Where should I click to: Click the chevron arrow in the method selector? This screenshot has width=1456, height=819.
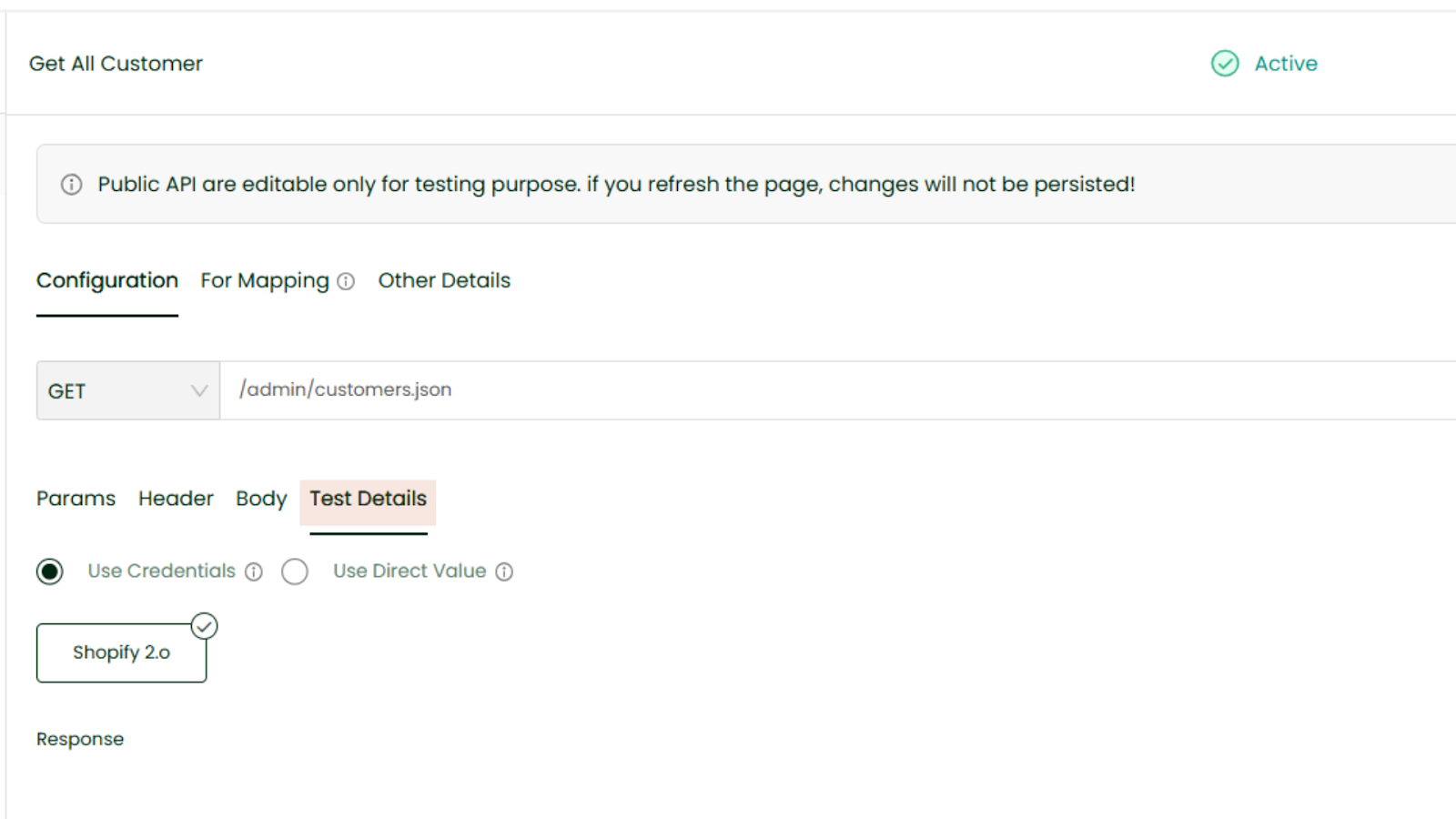[199, 391]
